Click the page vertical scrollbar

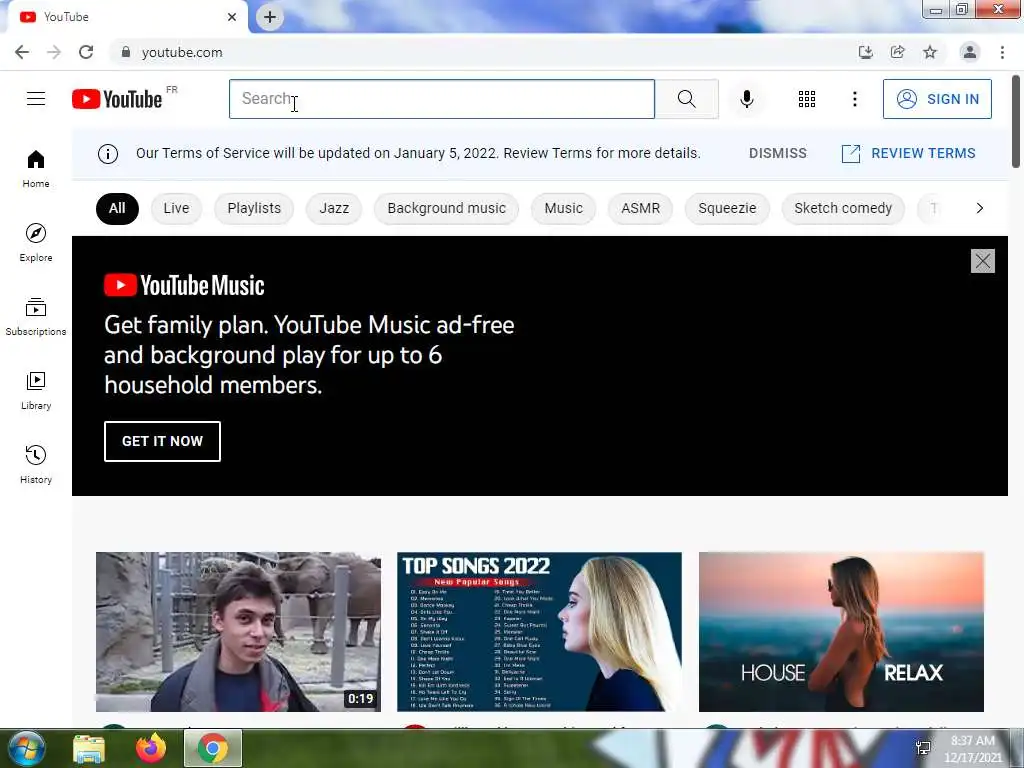[x=1016, y=121]
